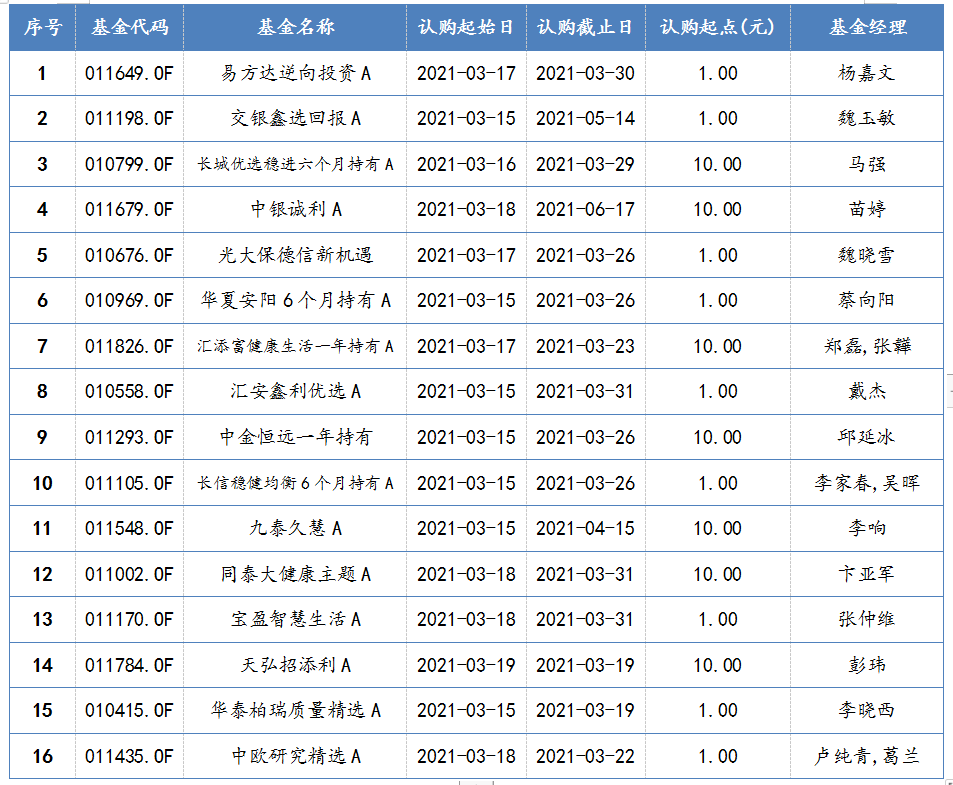
Task: Select the cell 中欧研究精选A
Action: 296,757
